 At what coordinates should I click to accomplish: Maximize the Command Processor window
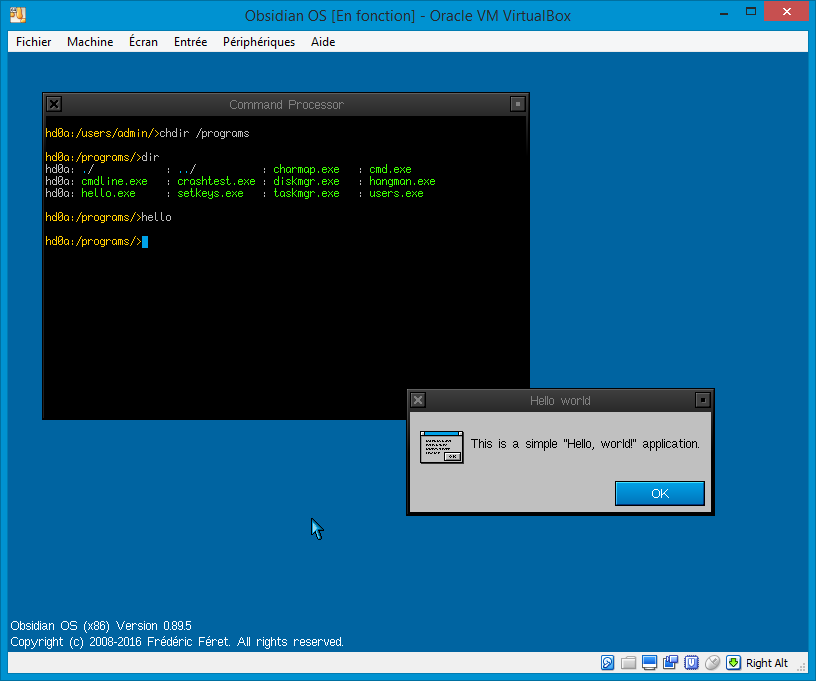pos(517,104)
